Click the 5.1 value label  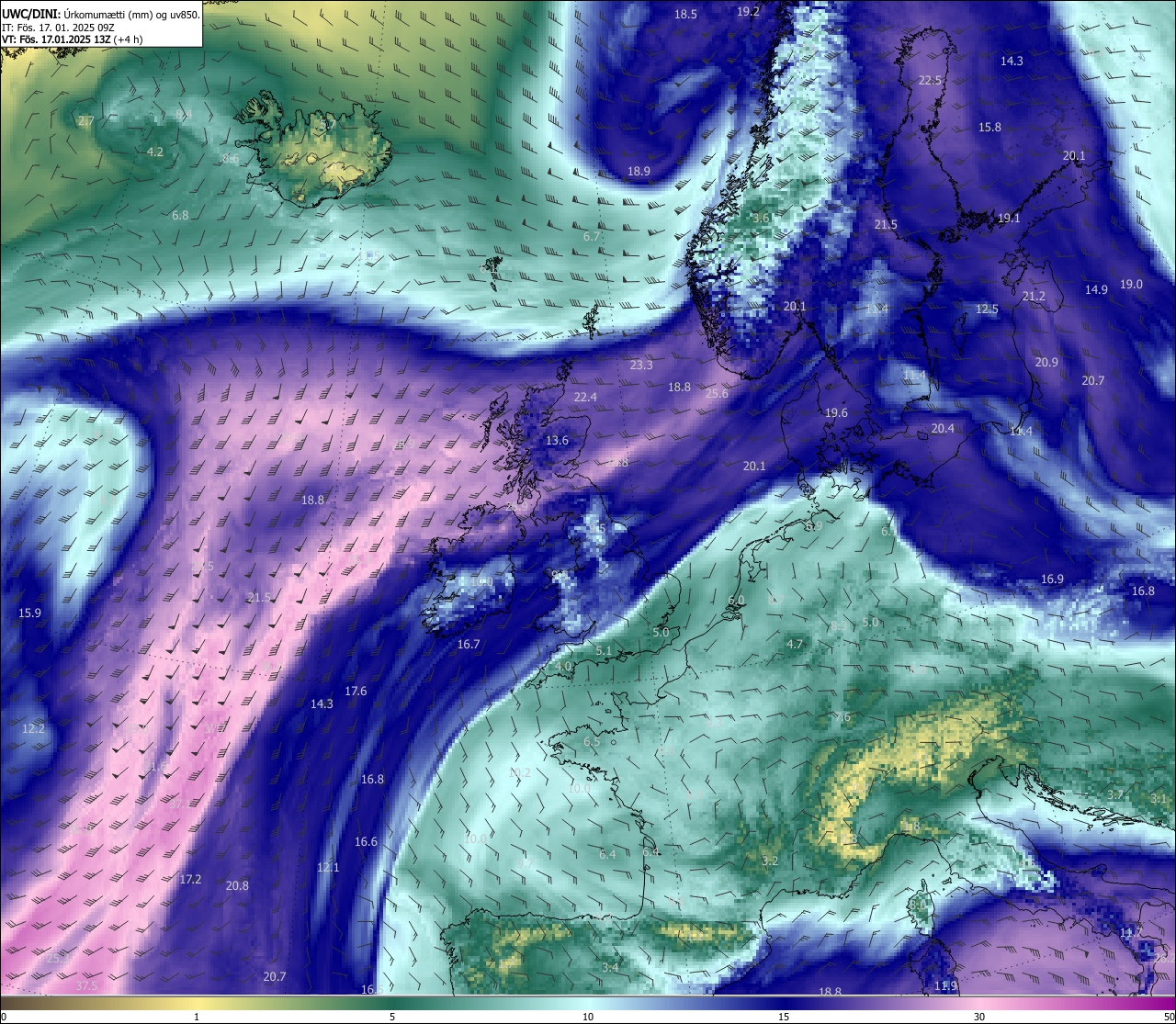(604, 650)
